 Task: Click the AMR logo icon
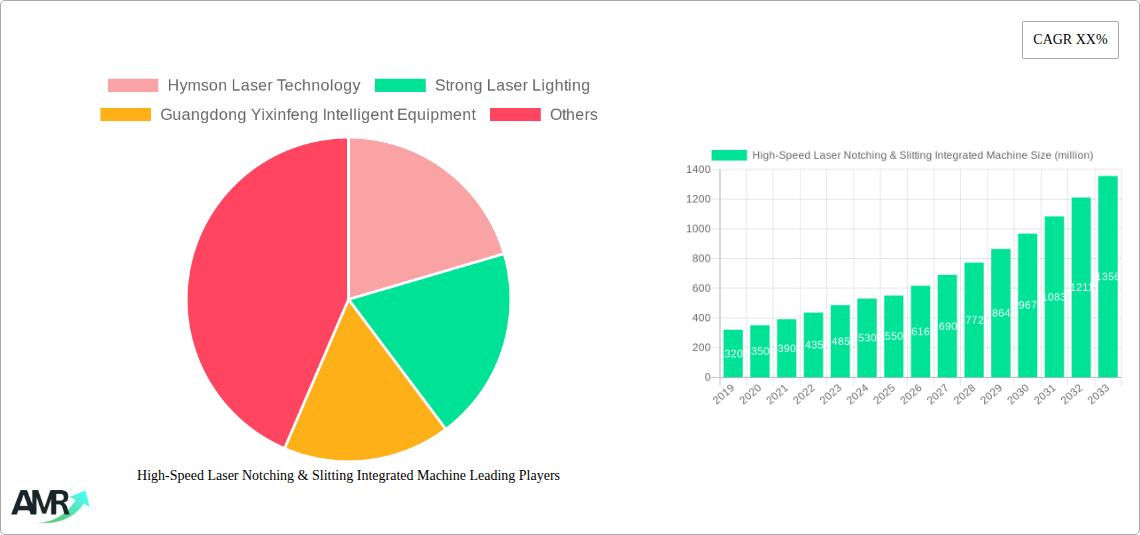point(49,505)
